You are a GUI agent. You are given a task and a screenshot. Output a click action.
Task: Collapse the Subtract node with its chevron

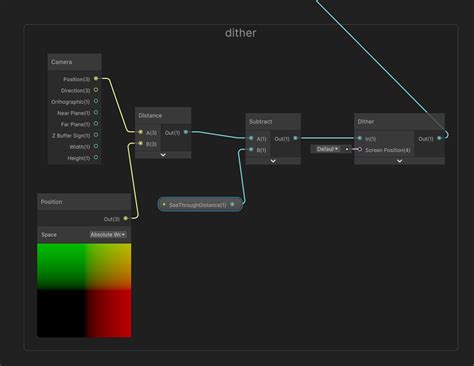pos(273,161)
